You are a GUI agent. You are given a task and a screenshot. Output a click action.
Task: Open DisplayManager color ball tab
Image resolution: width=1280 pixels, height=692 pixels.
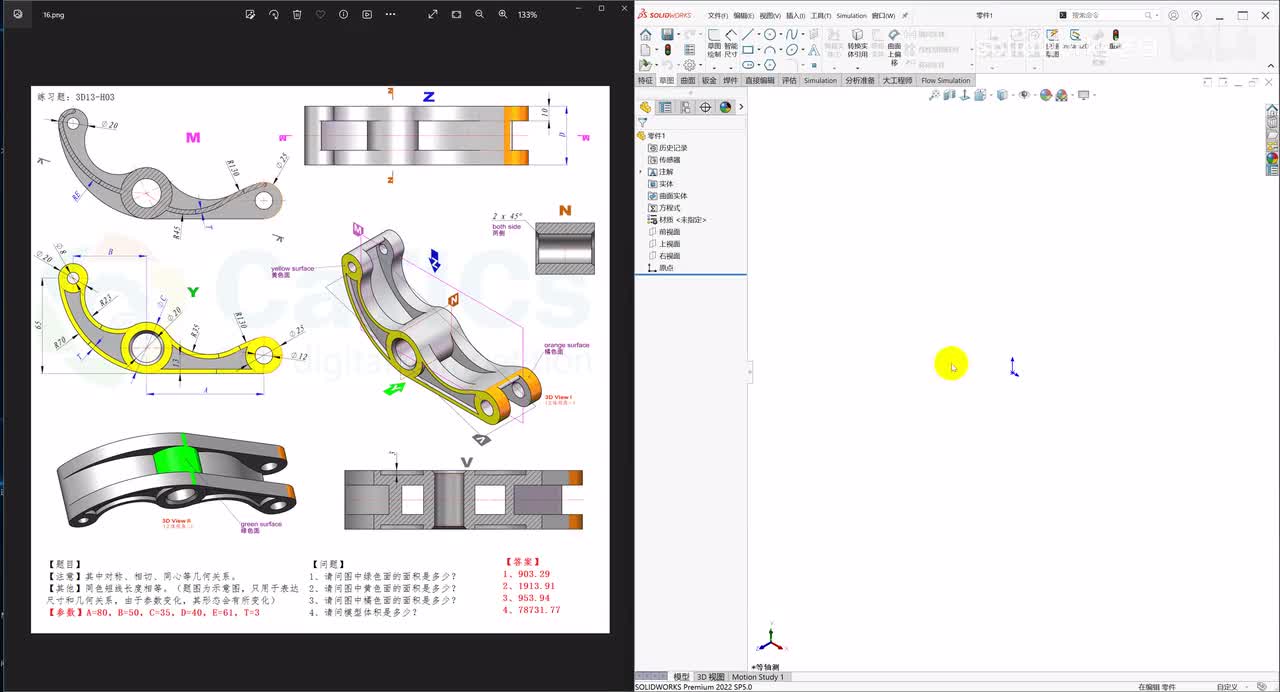(x=725, y=107)
